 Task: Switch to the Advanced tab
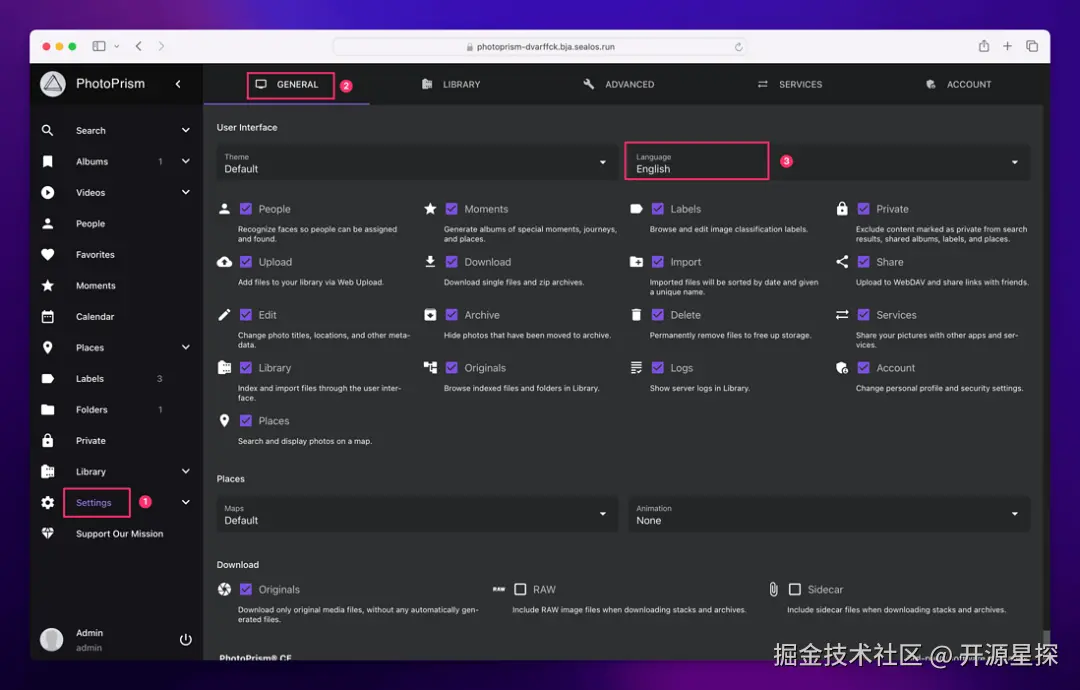(619, 84)
